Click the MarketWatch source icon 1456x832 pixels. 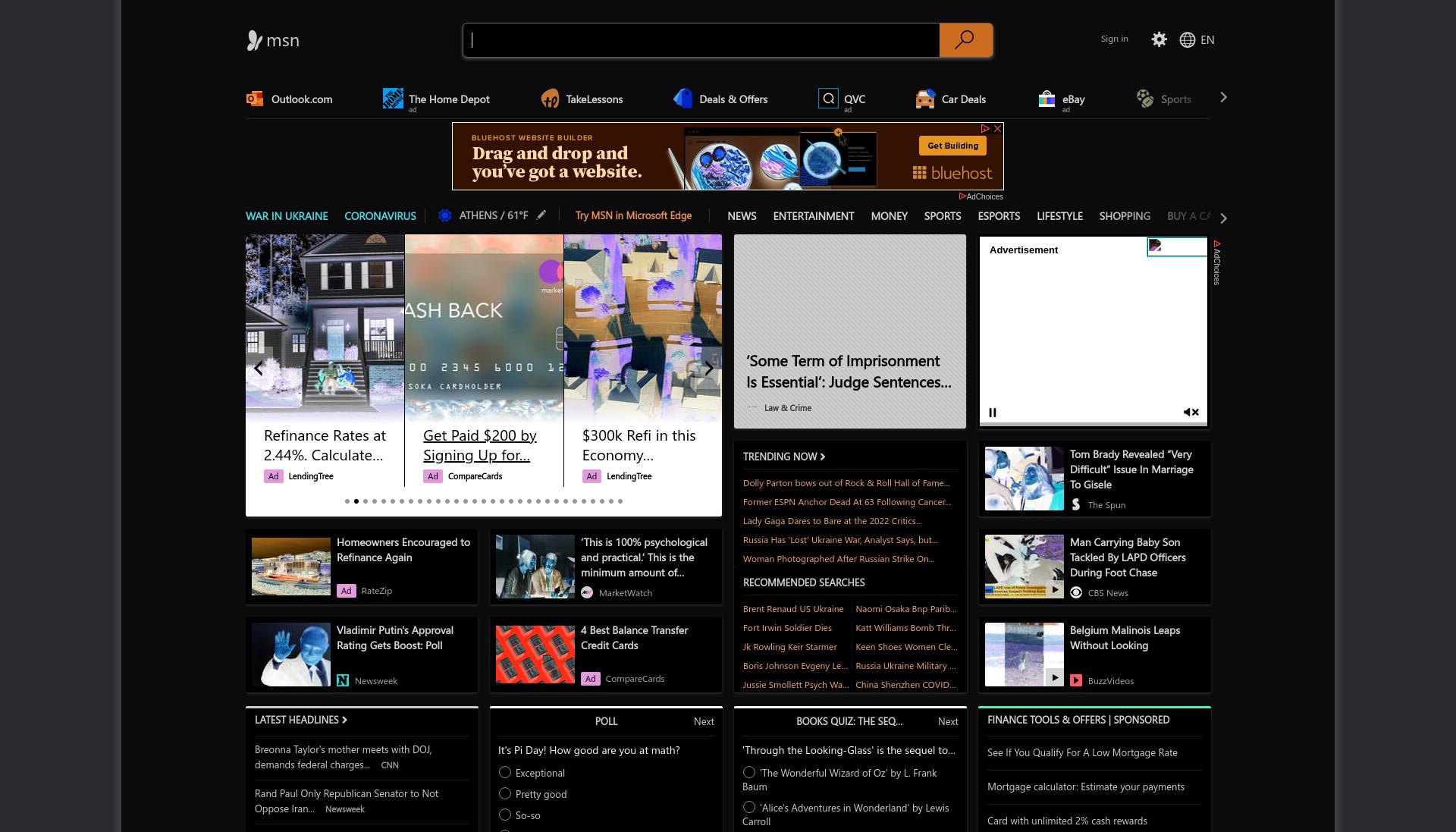pyautogui.click(x=587, y=592)
